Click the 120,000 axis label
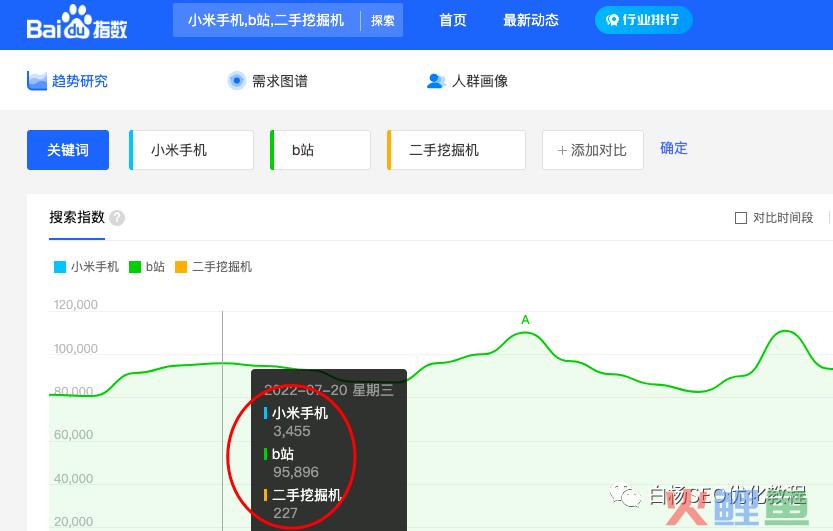This screenshot has width=833, height=531. tap(76, 305)
